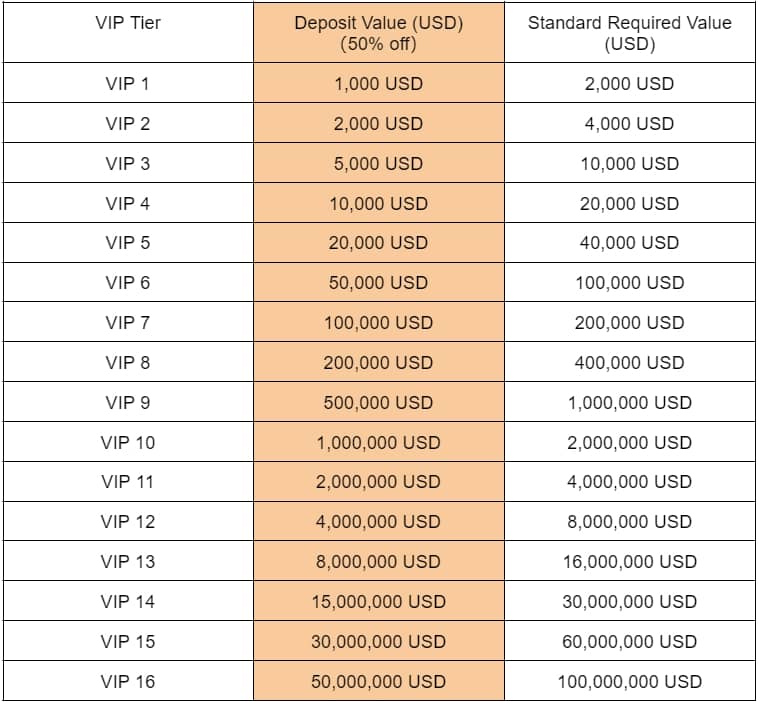Click the VIP 10 row label

(127, 442)
